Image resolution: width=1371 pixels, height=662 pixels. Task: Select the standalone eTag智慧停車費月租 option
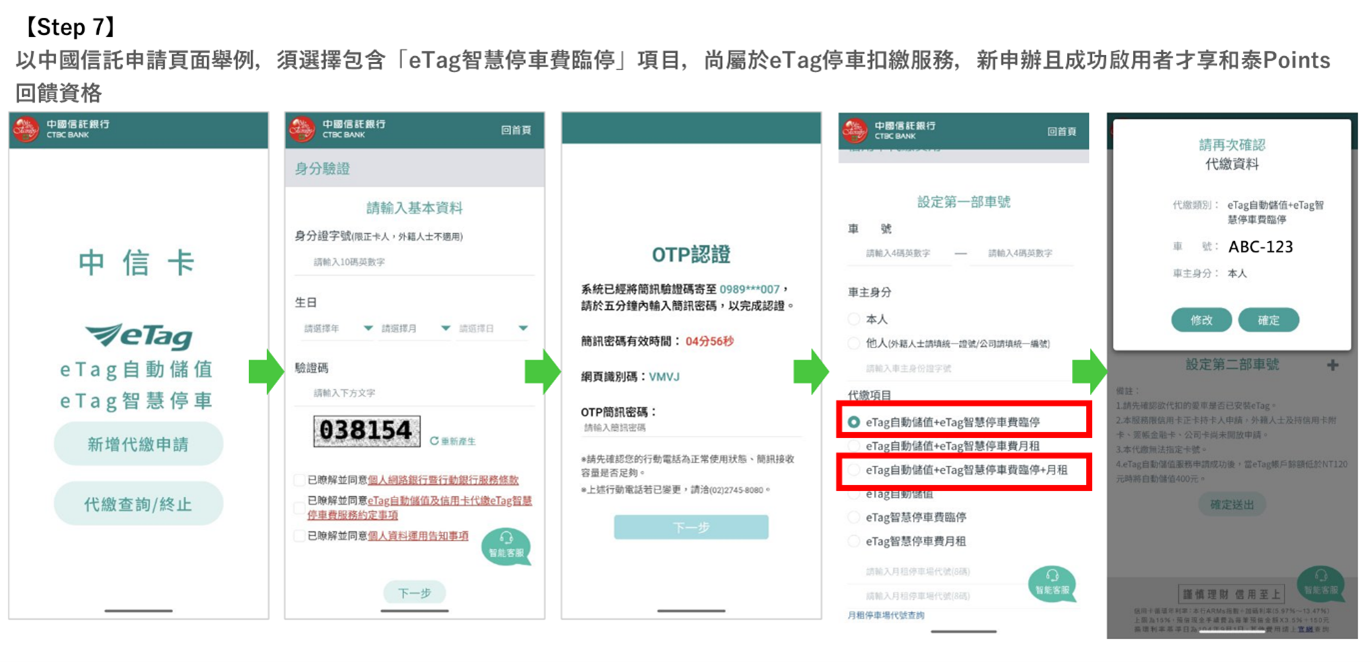854,541
